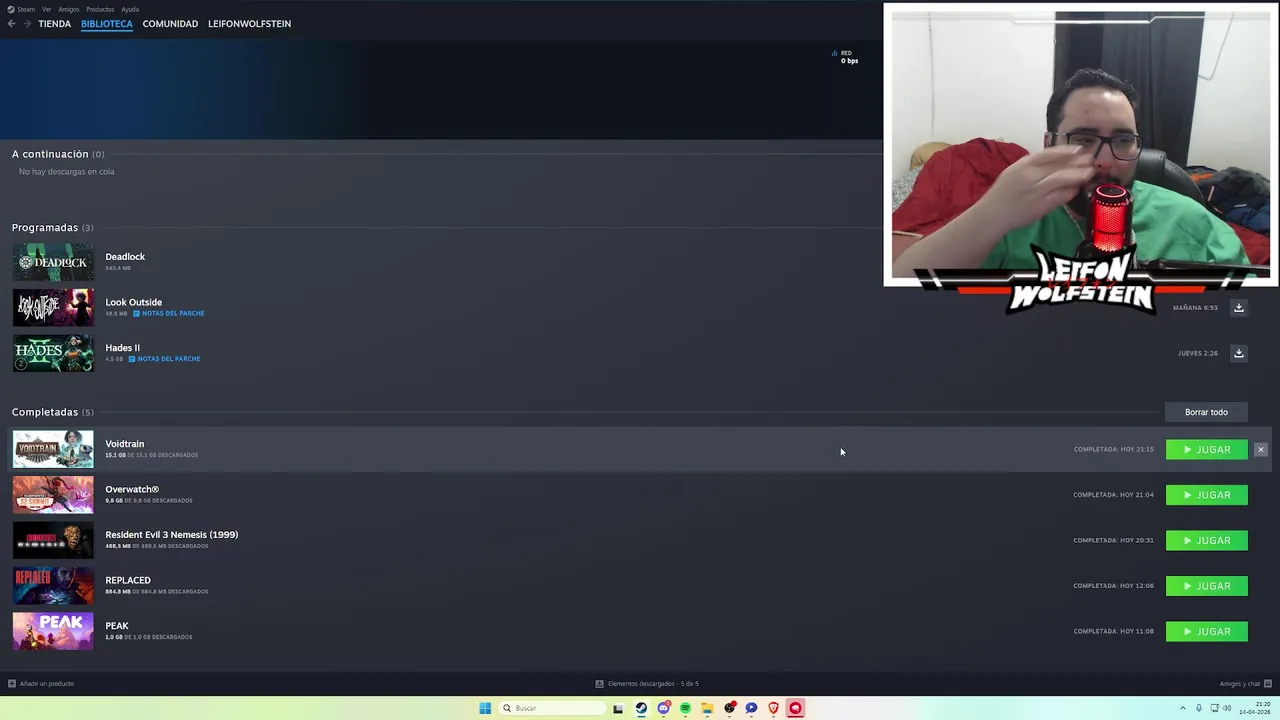
Task: Switch to the COMUNIDAD tab
Action: pos(170,24)
